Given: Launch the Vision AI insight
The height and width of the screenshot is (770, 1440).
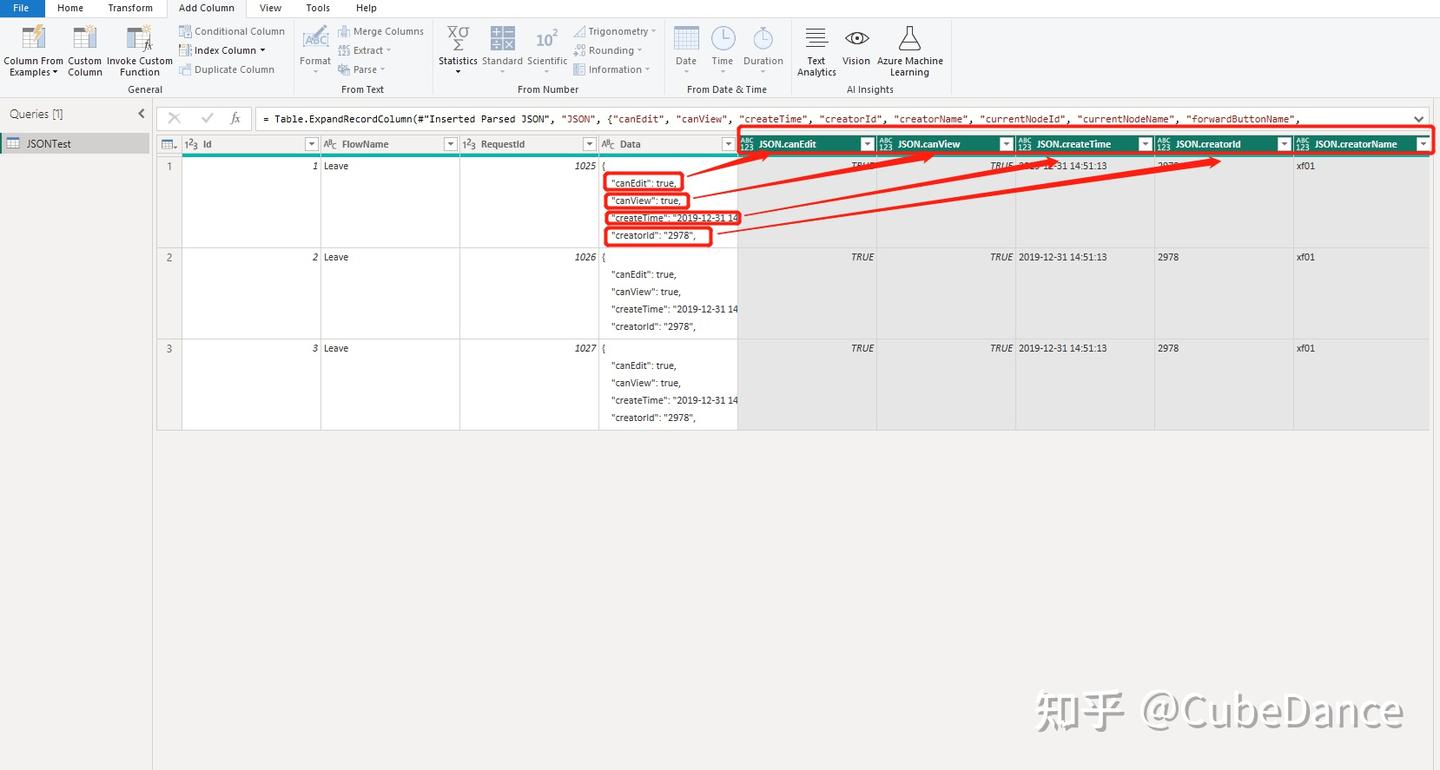Looking at the screenshot, I should [856, 38].
